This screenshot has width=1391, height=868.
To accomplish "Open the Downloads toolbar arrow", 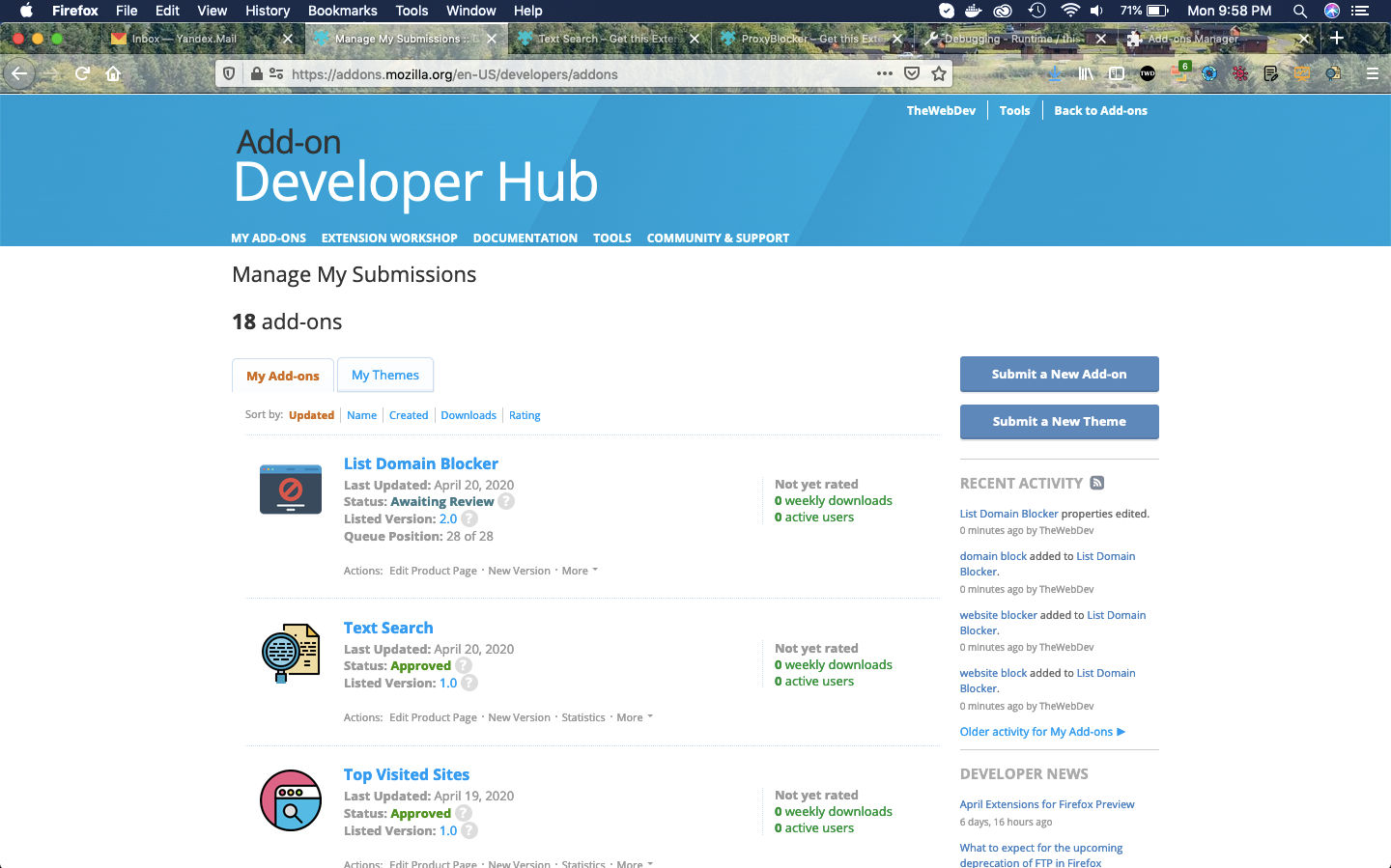I will [1055, 73].
